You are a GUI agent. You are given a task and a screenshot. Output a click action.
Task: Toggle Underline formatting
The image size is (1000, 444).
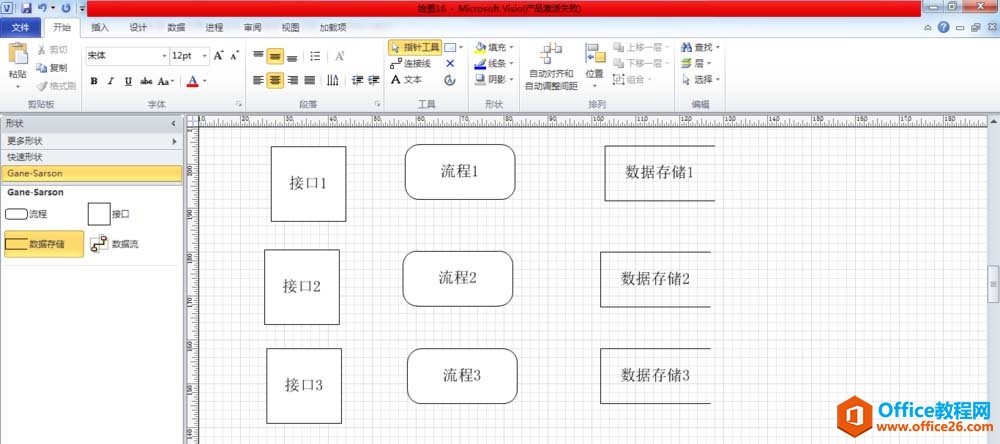pyautogui.click(x=128, y=81)
